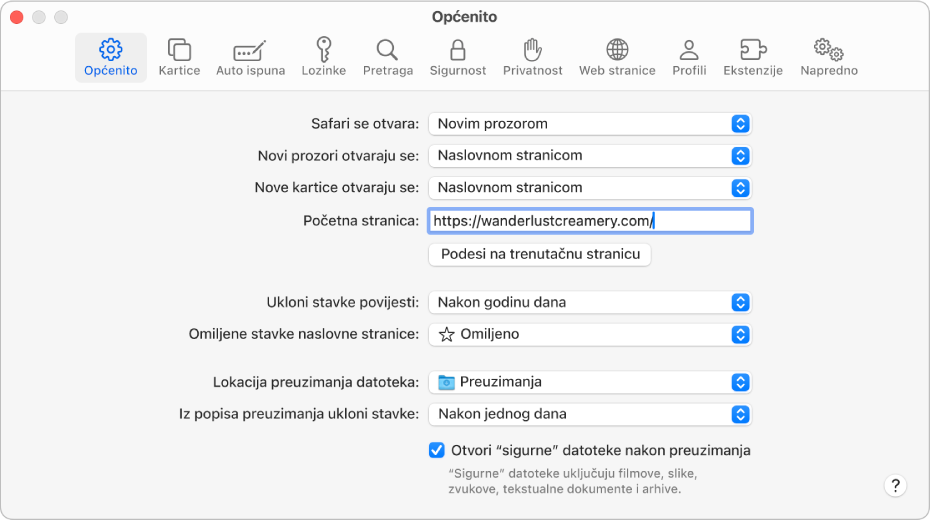
Task: Click the Početna stranica URL field
Action: 590,221
